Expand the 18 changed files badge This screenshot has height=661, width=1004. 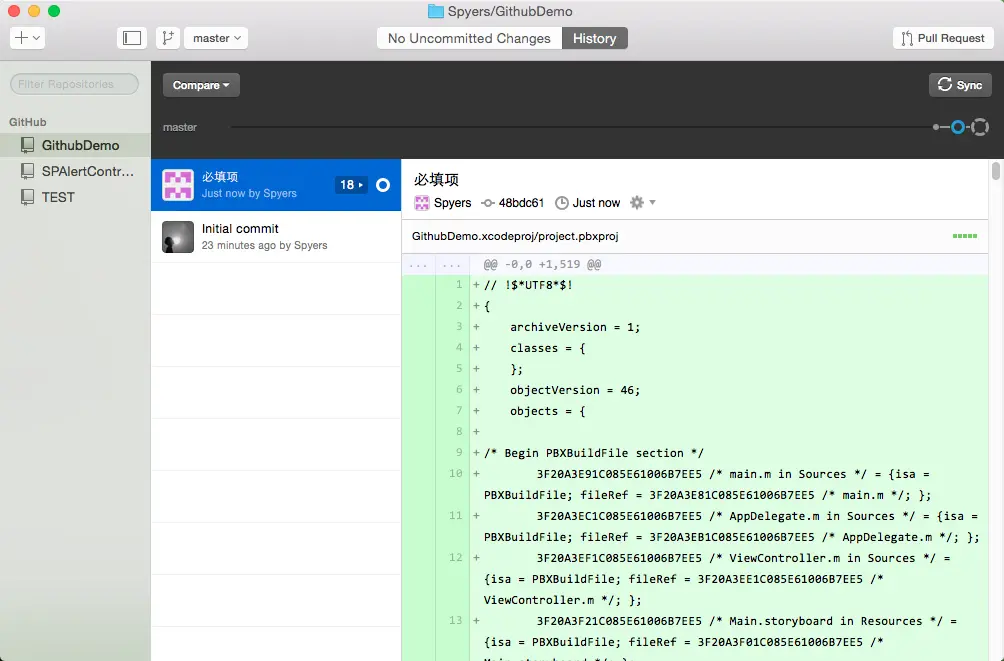(x=351, y=185)
